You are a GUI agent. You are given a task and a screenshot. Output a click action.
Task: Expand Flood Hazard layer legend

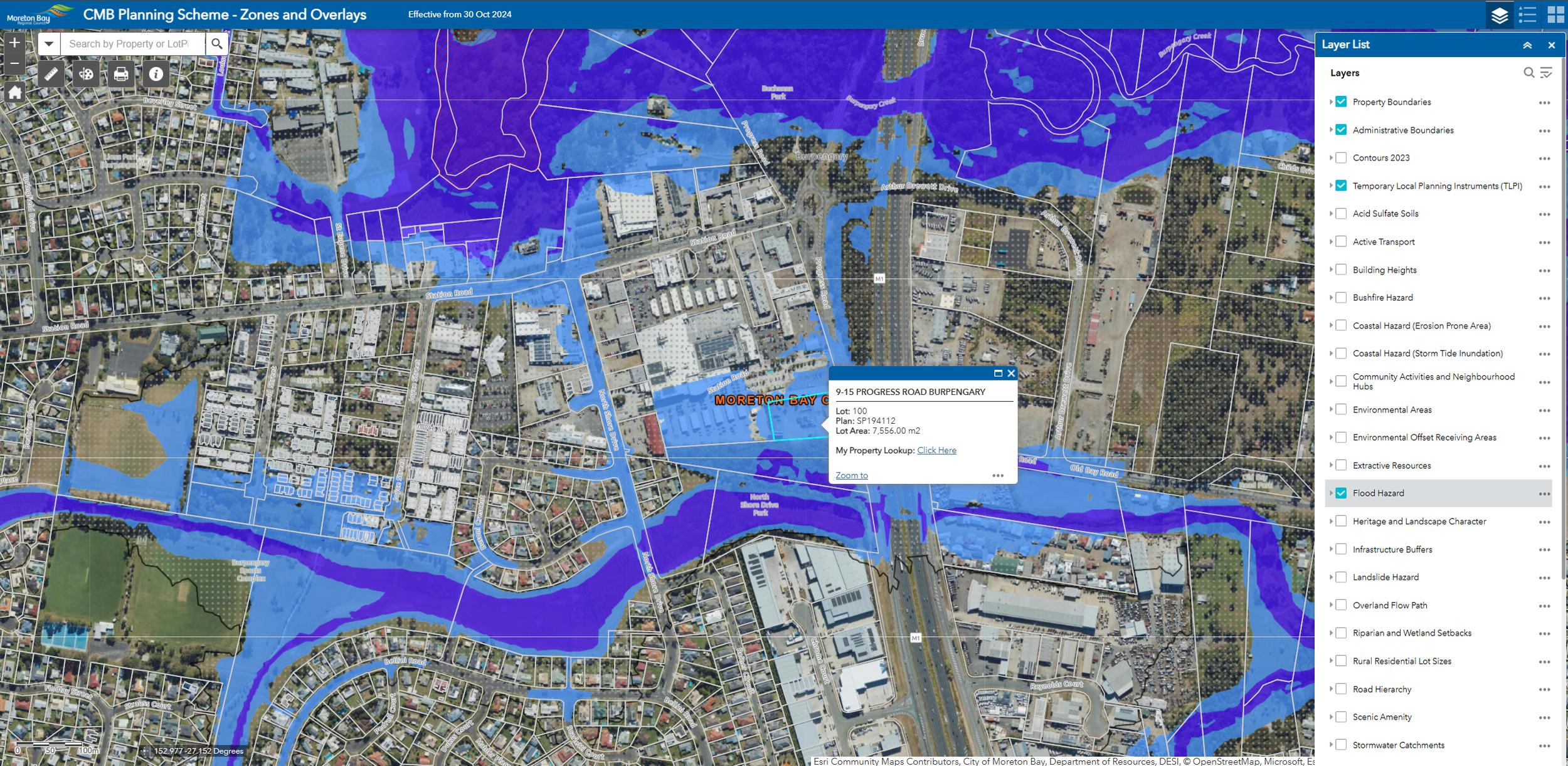pyautogui.click(x=1330, y=493)
